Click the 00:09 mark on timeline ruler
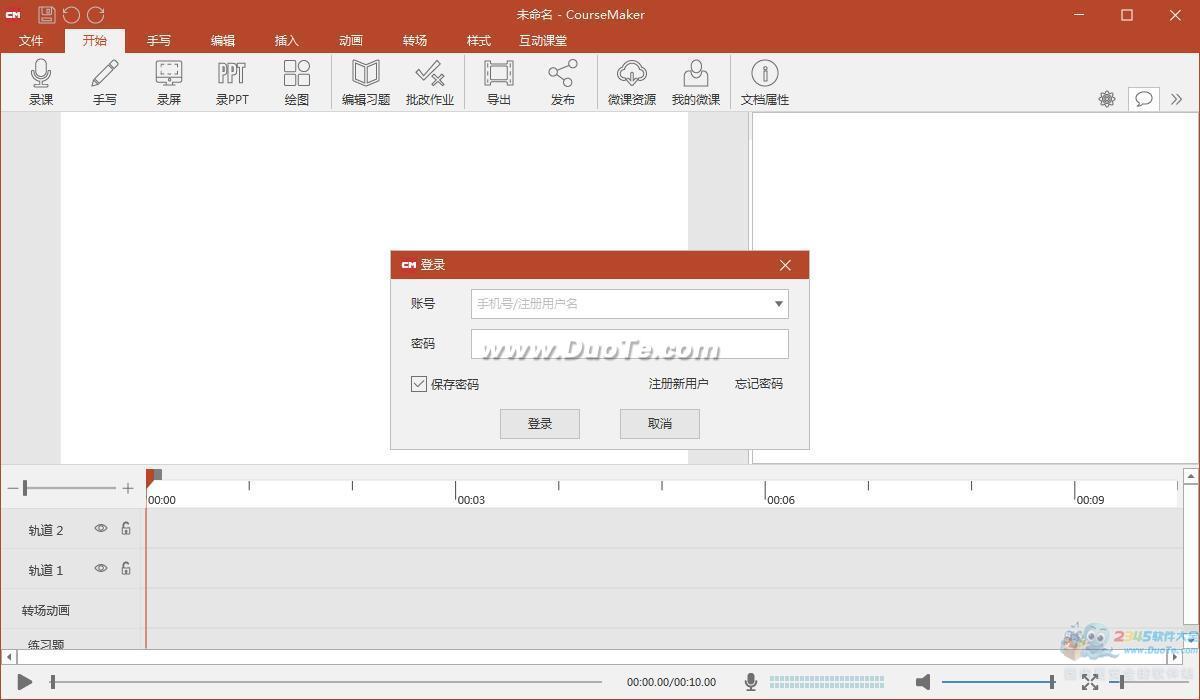 point(1090,500)
